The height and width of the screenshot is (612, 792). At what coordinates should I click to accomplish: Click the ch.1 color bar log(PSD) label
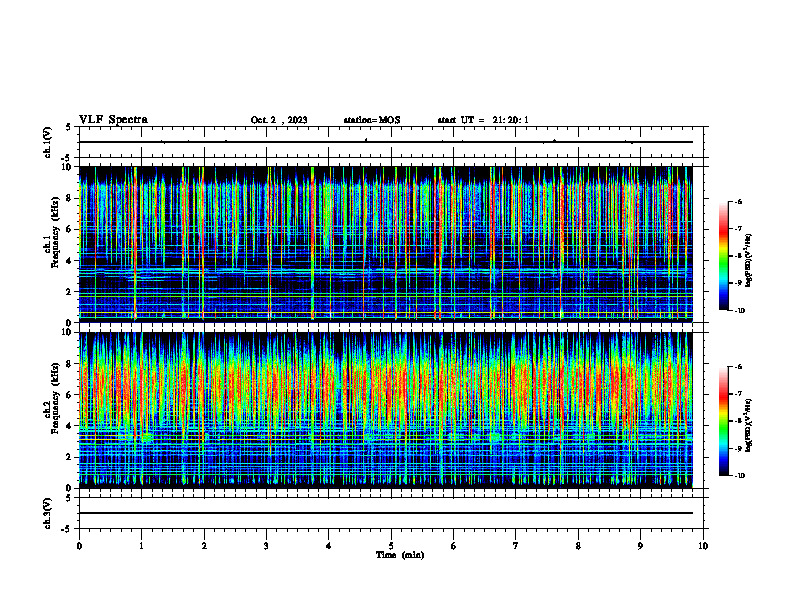[749, 261]
